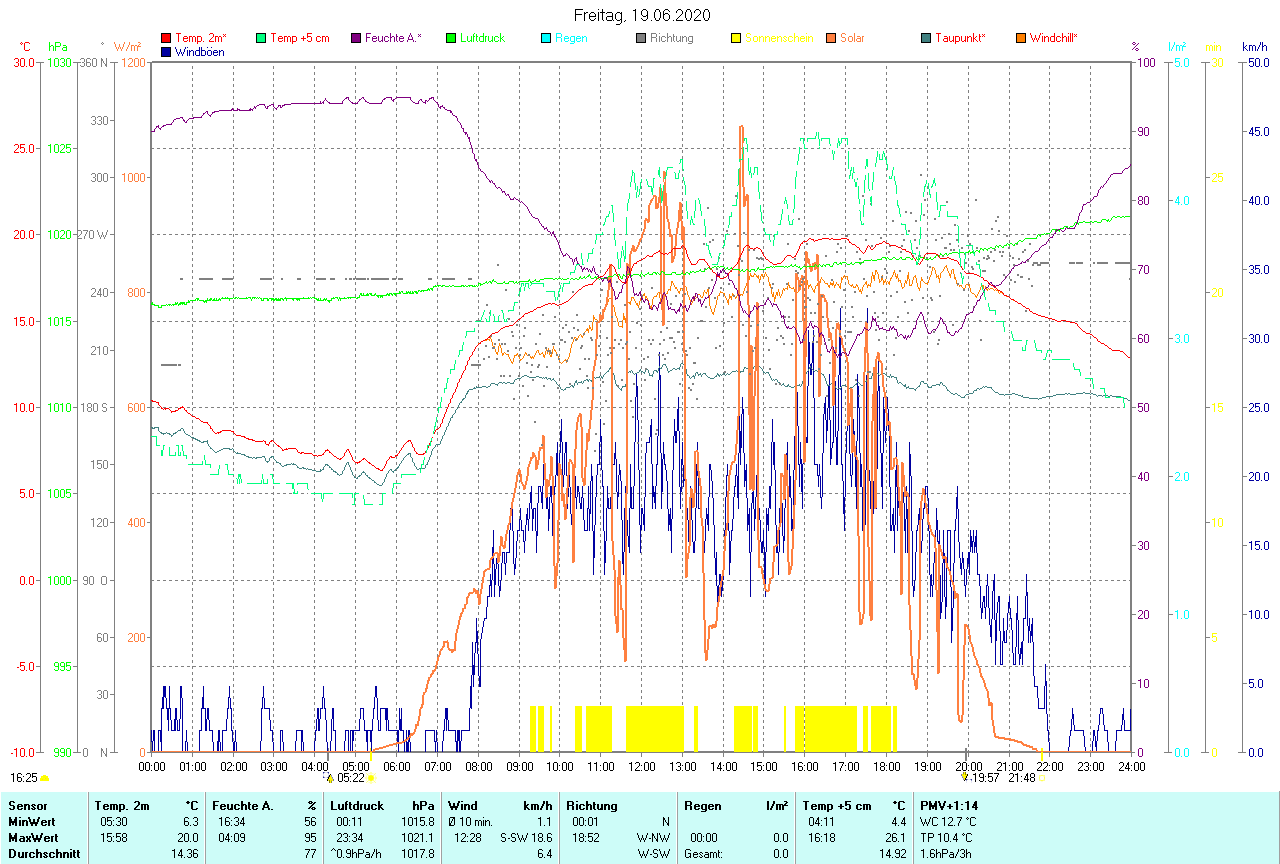Click the navy Windböen legend swatch
1280x864 pixels.
click(x=166, y=51)
